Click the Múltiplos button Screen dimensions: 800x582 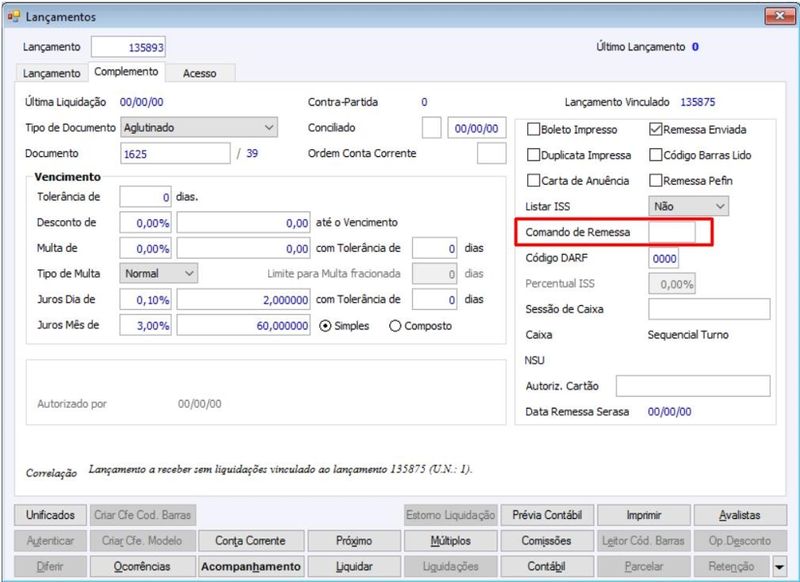(x=451, y=541)
